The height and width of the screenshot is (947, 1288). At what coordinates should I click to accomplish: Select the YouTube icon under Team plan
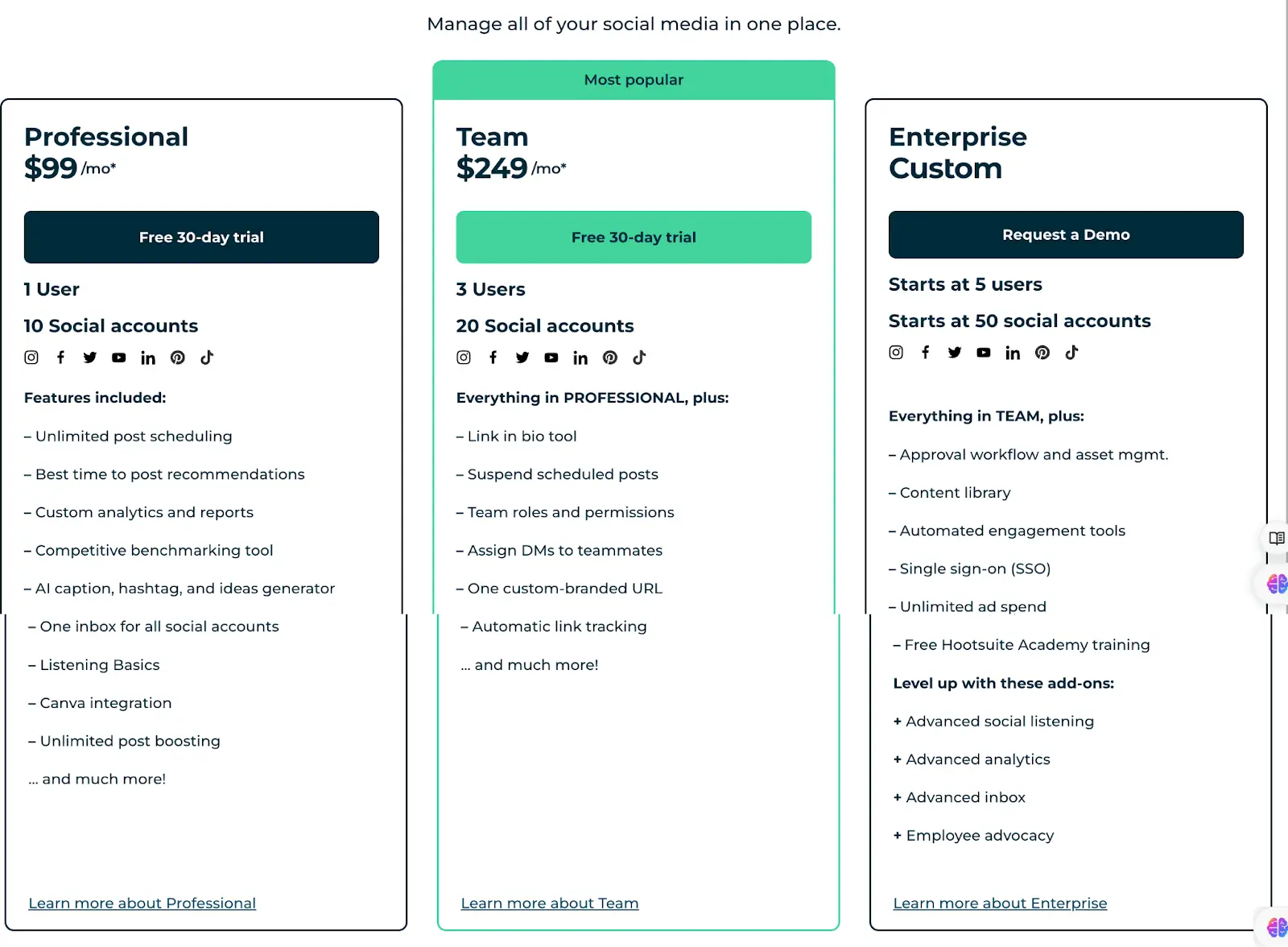551,358
